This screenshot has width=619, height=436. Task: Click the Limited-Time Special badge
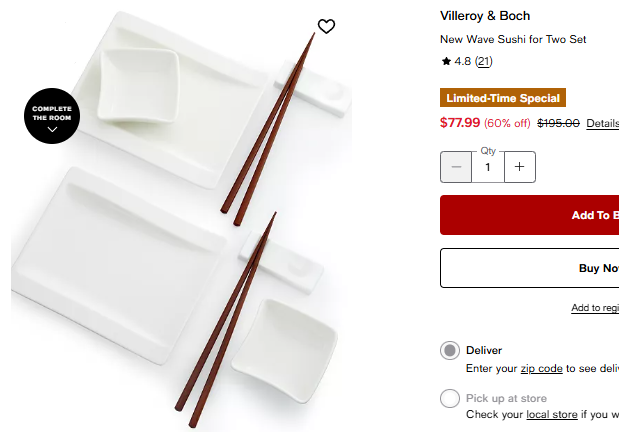[503, 98]
